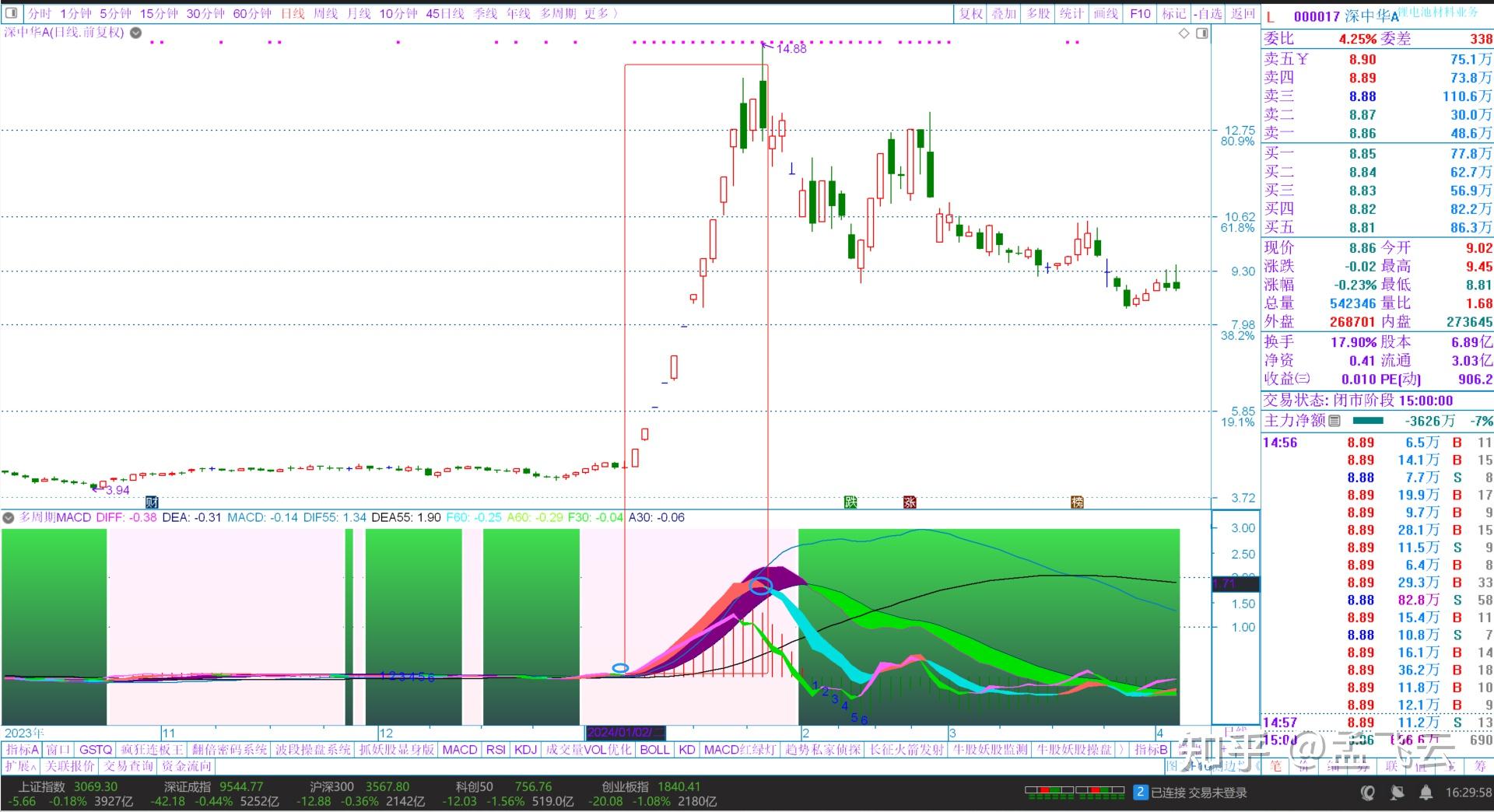Click the headset support icon
This screenshot has height=812, width=1494.
(1367, 793)
